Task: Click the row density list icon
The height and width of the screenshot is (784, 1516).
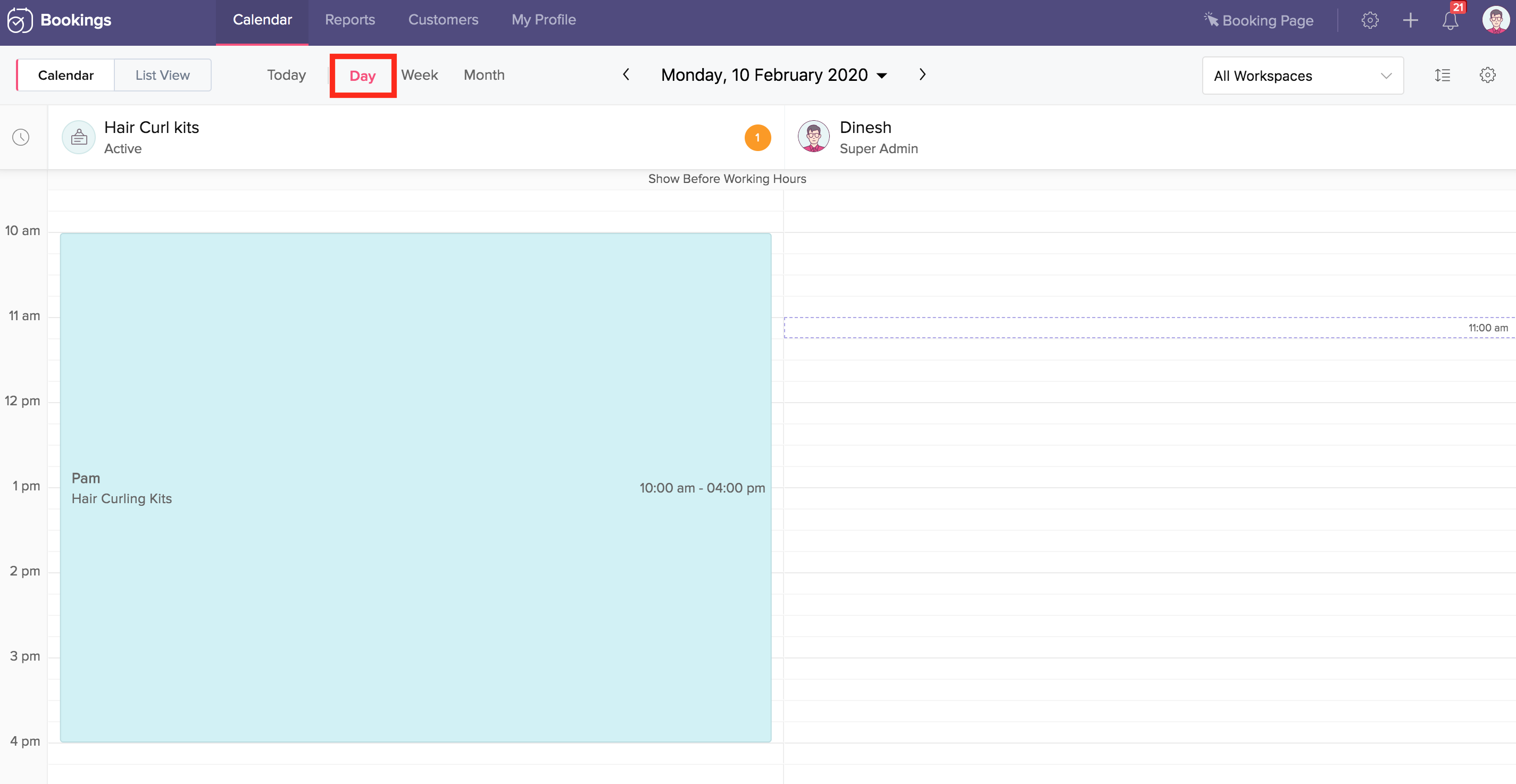Action: pyautogui.click(x=1442, y=76)
